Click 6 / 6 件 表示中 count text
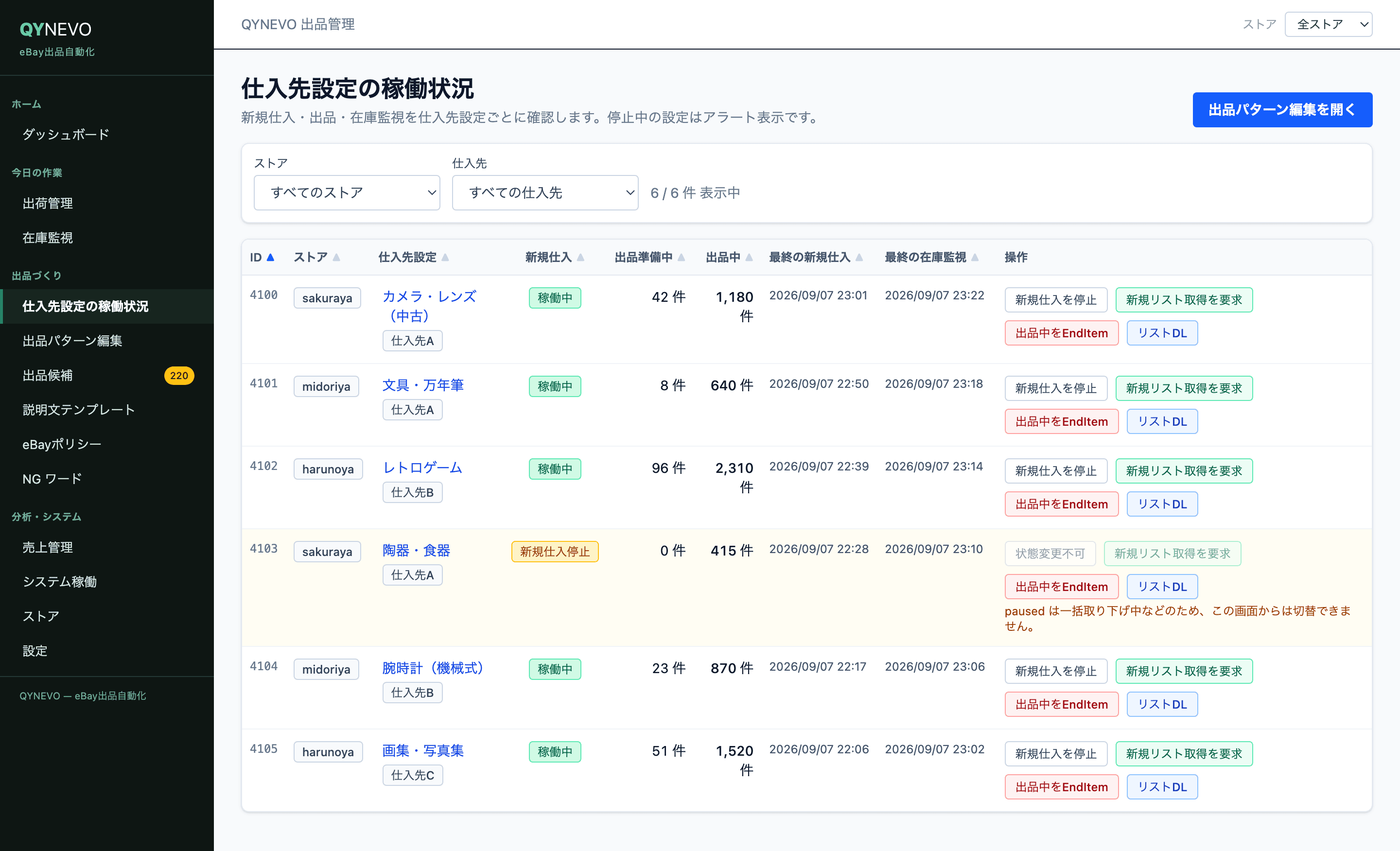Image resolution: width=1400 pixels, height=851 pixels. pos(695,193)
